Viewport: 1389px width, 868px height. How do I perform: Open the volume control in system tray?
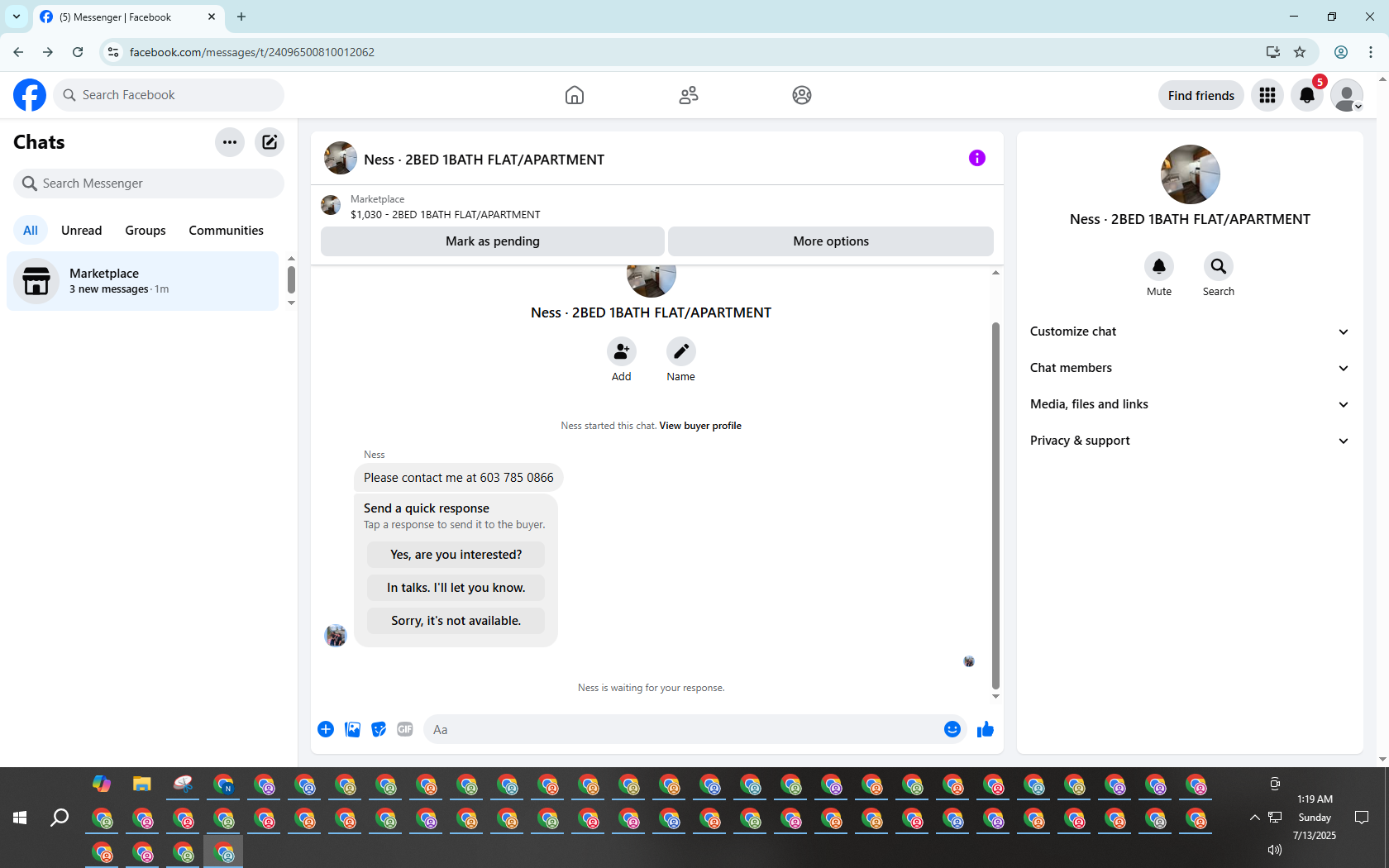coord(1275,850)
